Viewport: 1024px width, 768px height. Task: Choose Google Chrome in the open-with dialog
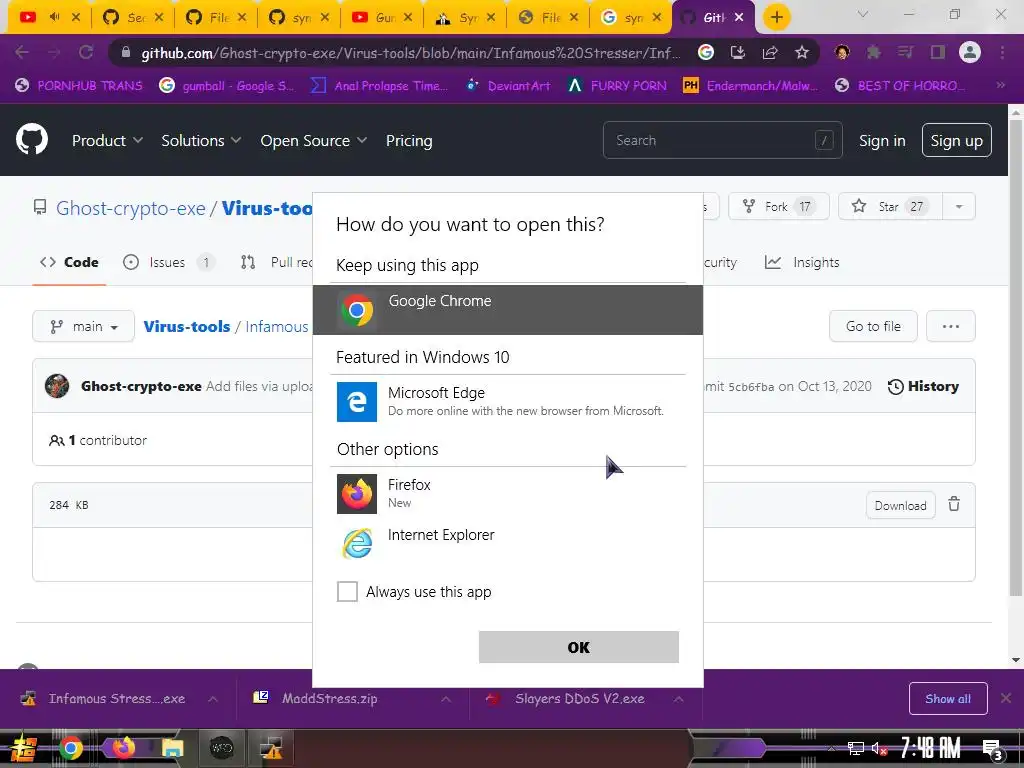click(x=507, y=310)
